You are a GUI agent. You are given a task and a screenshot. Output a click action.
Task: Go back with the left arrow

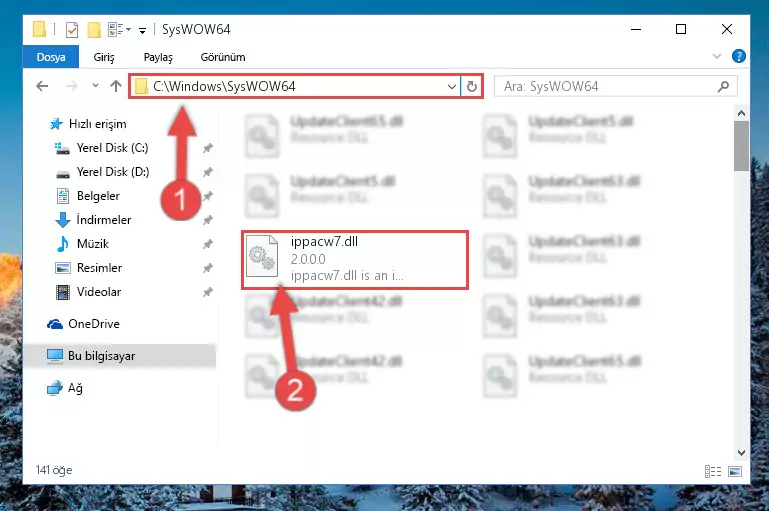42,86
